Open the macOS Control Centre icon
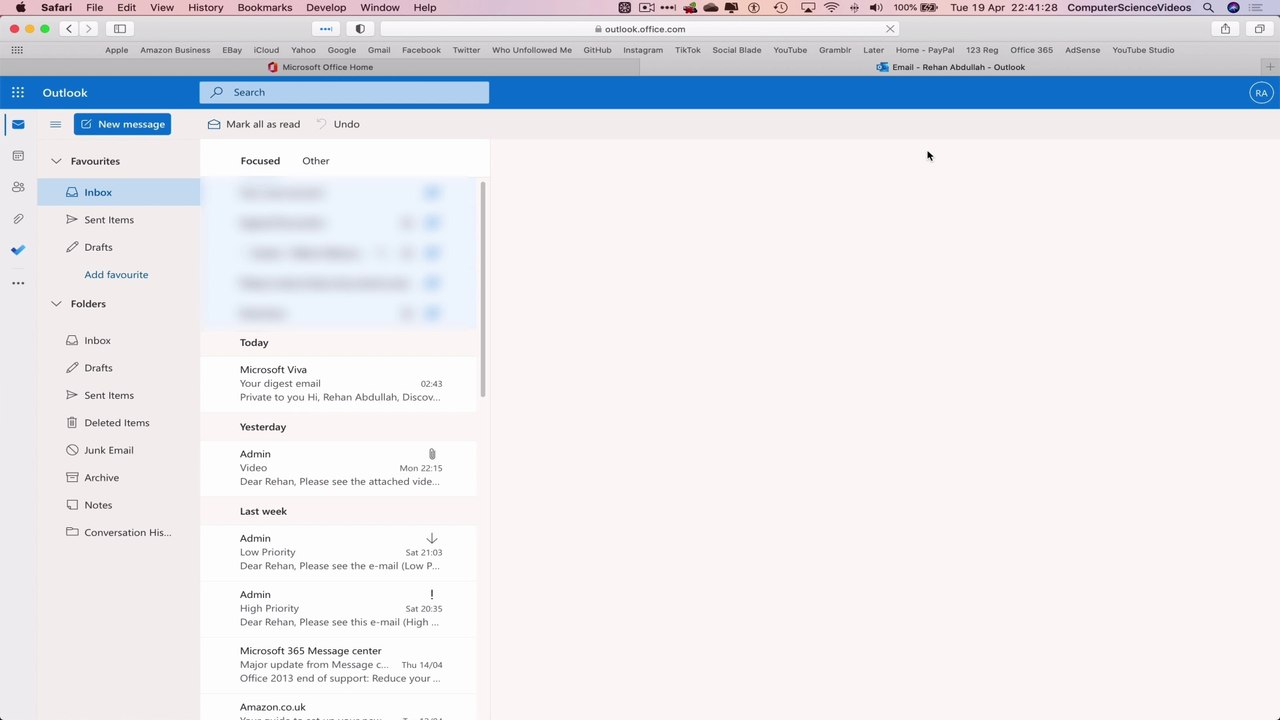Image resolution: width=1280 pixels, height=720 pixels. 1257,8
